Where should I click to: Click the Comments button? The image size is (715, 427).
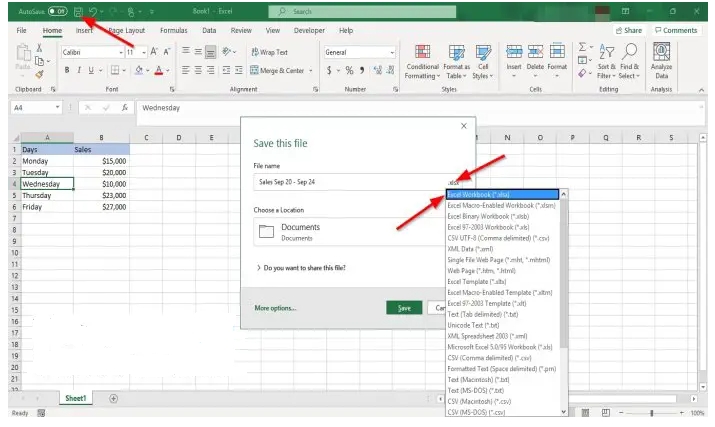pyautogui.click(x=676, y=31)
